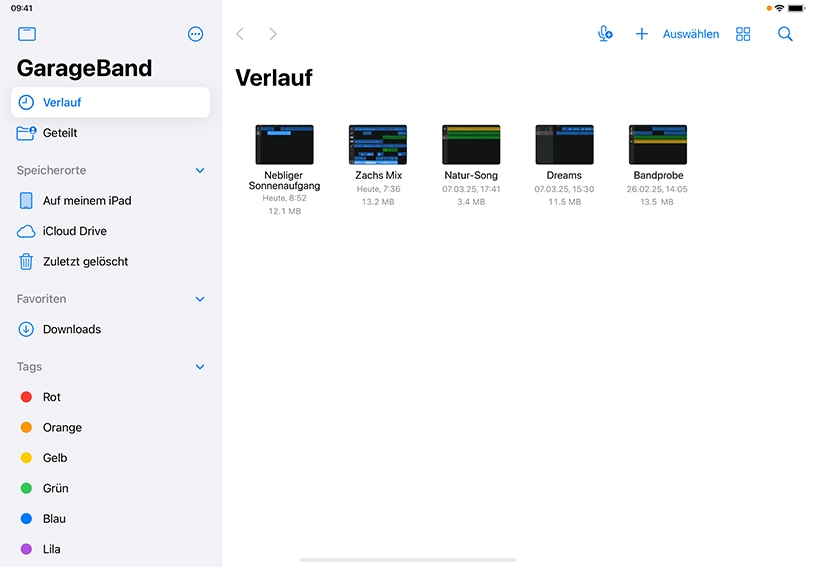Click the Zachs Mix file name
This screenshot has height=567, width=816.
(378, 175)
